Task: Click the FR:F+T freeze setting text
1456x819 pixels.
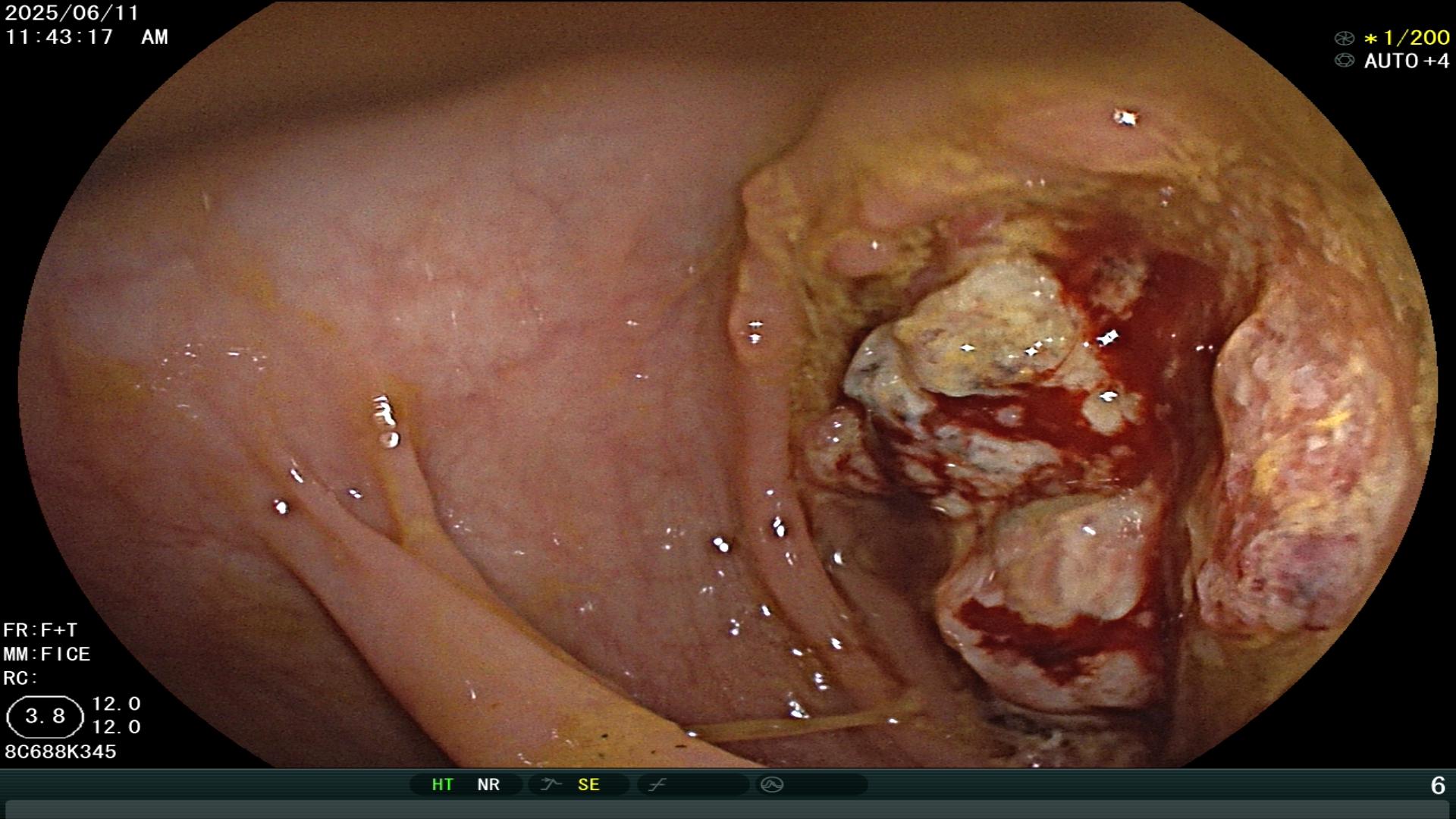Action: pyautogui.click(x=40, y=630)
